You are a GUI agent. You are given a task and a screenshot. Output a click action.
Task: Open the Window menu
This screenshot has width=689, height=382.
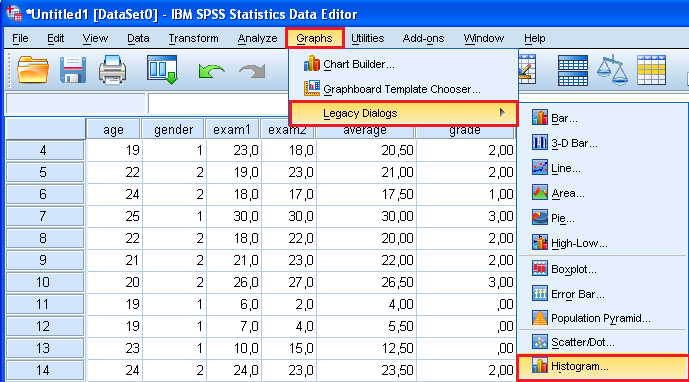(483, 38)
